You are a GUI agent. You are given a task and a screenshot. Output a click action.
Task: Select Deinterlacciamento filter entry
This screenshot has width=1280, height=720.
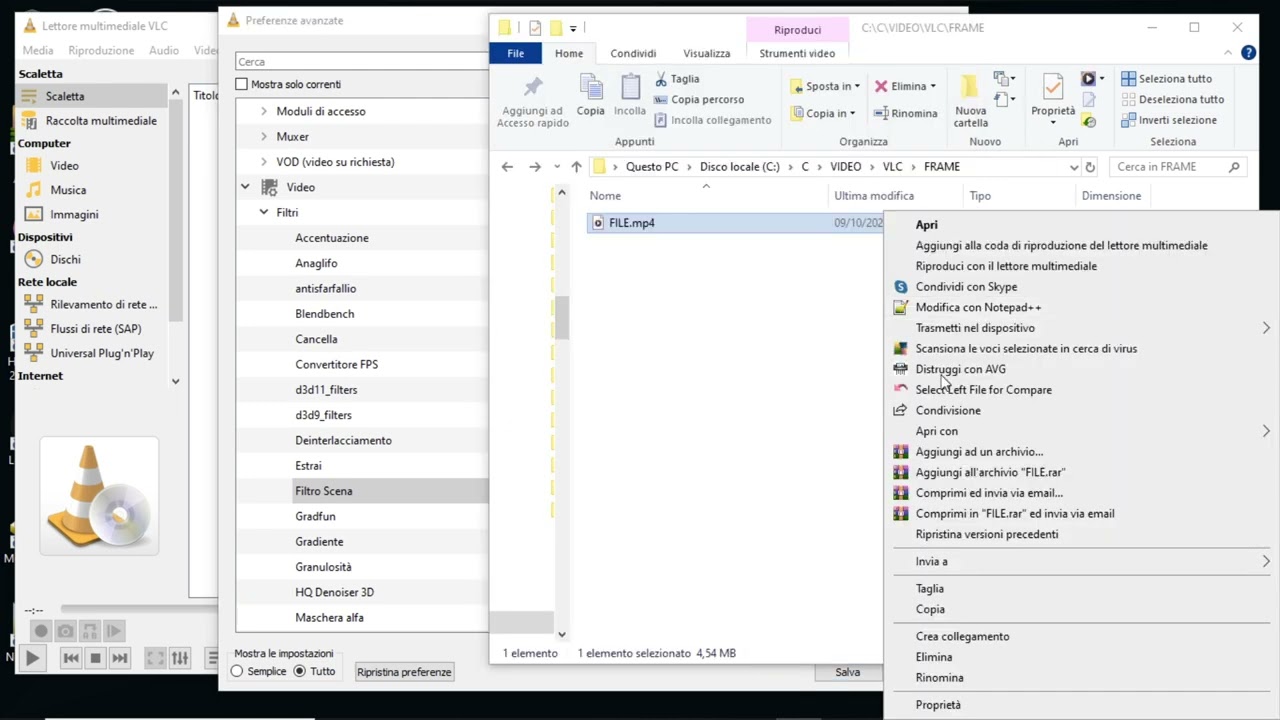343,440
